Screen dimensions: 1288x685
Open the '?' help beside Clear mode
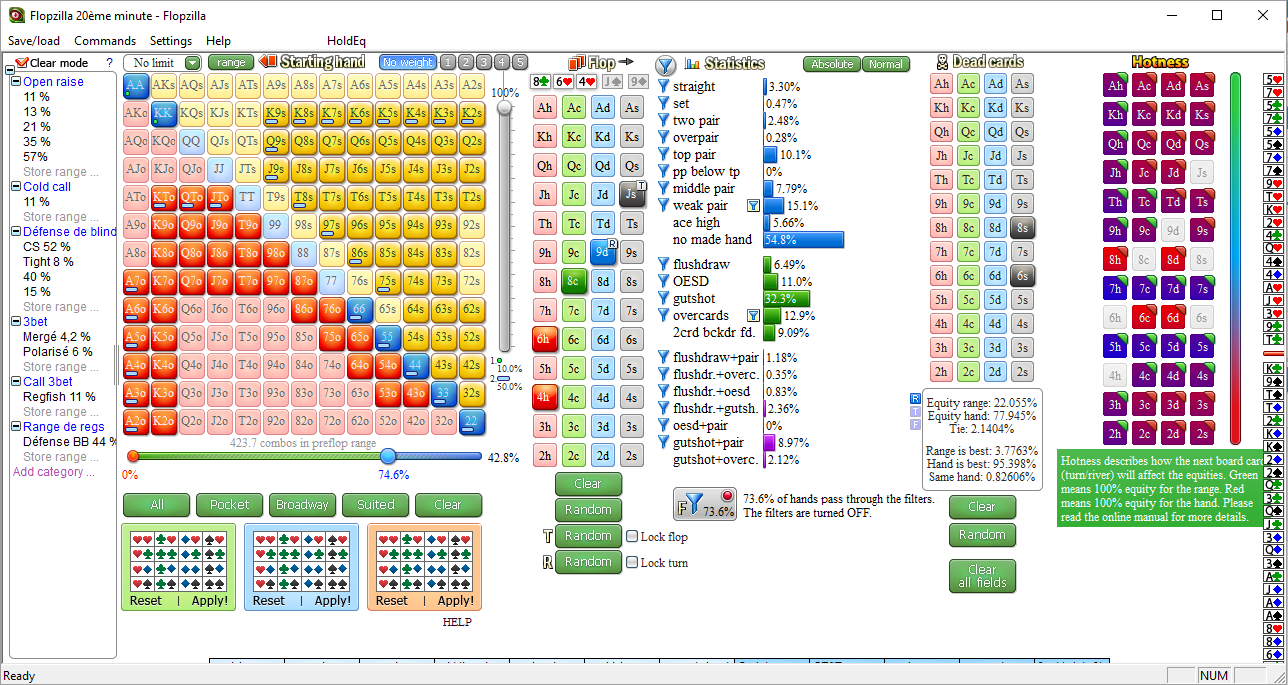[x=109, y=63]
